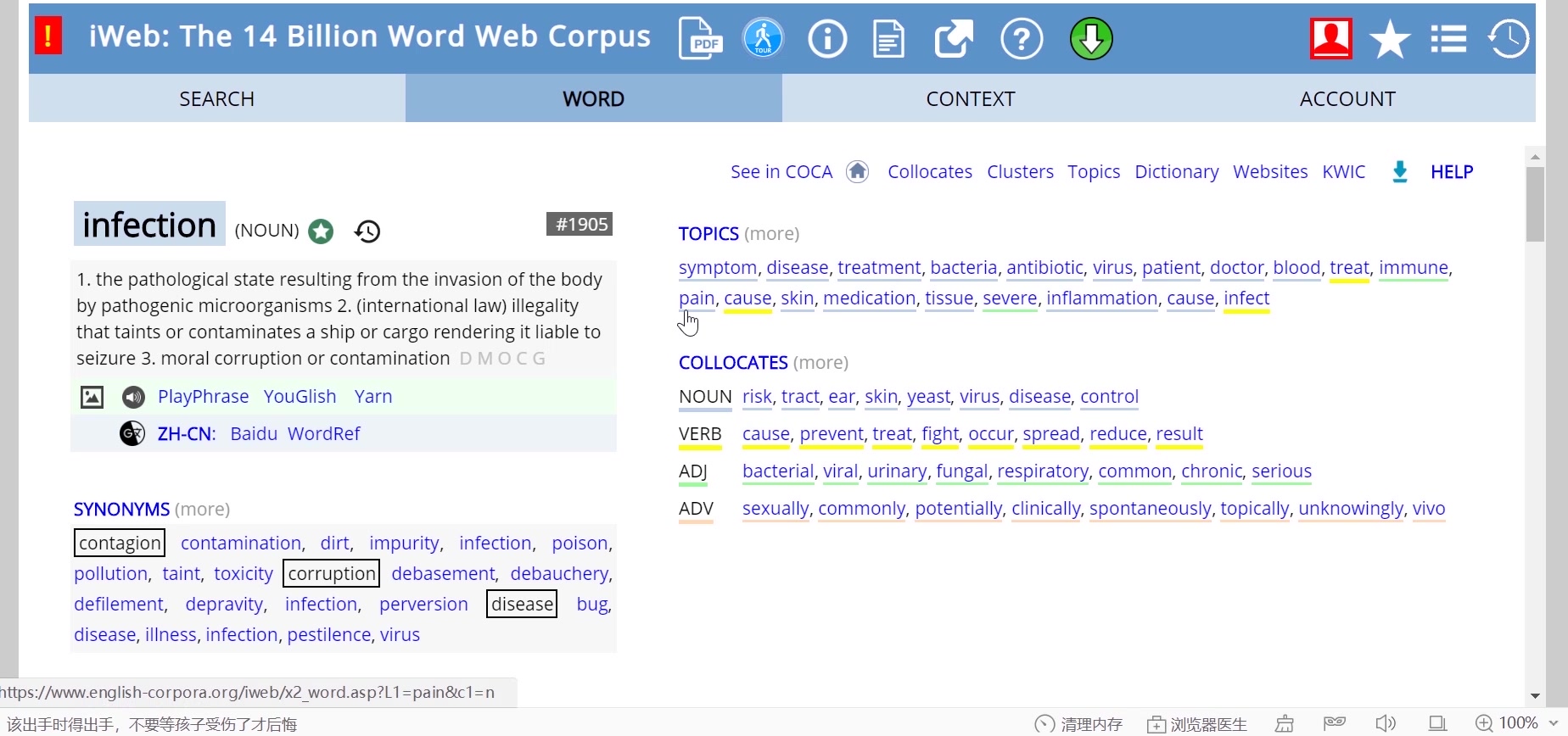The image size is (1568, 736).
Task: Click the boxed synonym corruption
Action: 332,574
